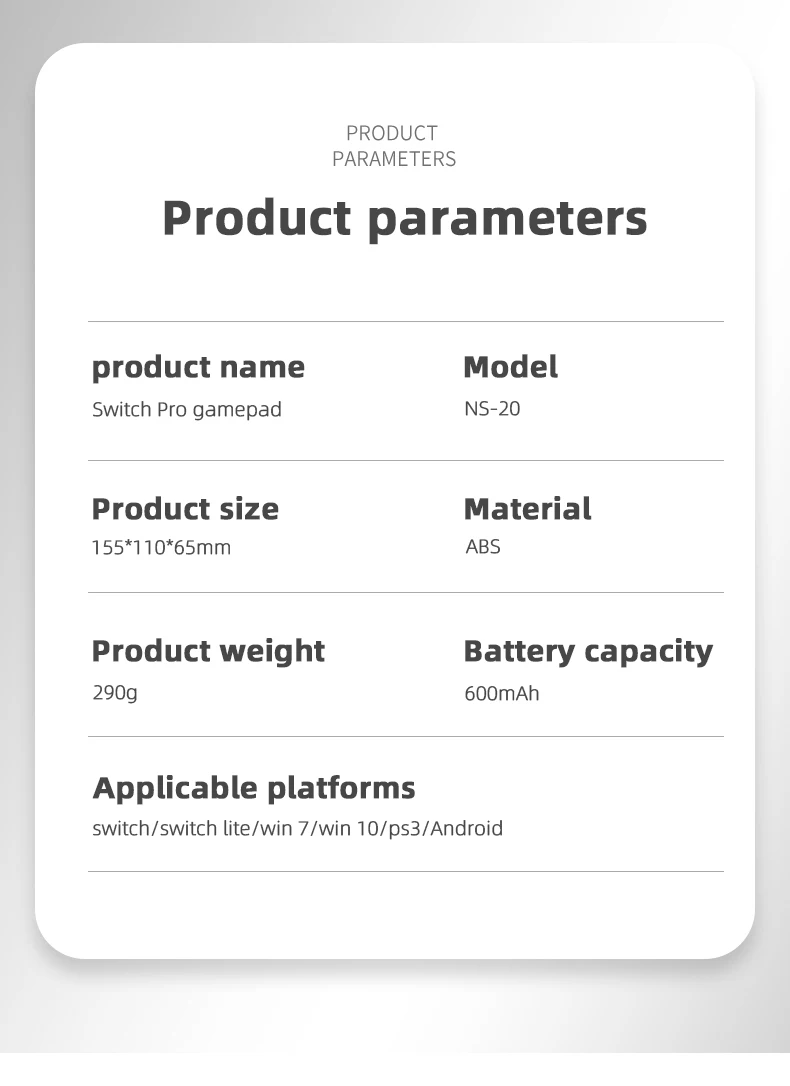Click the "155*110*65mm" dimensions text
The height and width of the screenshot is (1086, 790).
(x=161, y=548)
